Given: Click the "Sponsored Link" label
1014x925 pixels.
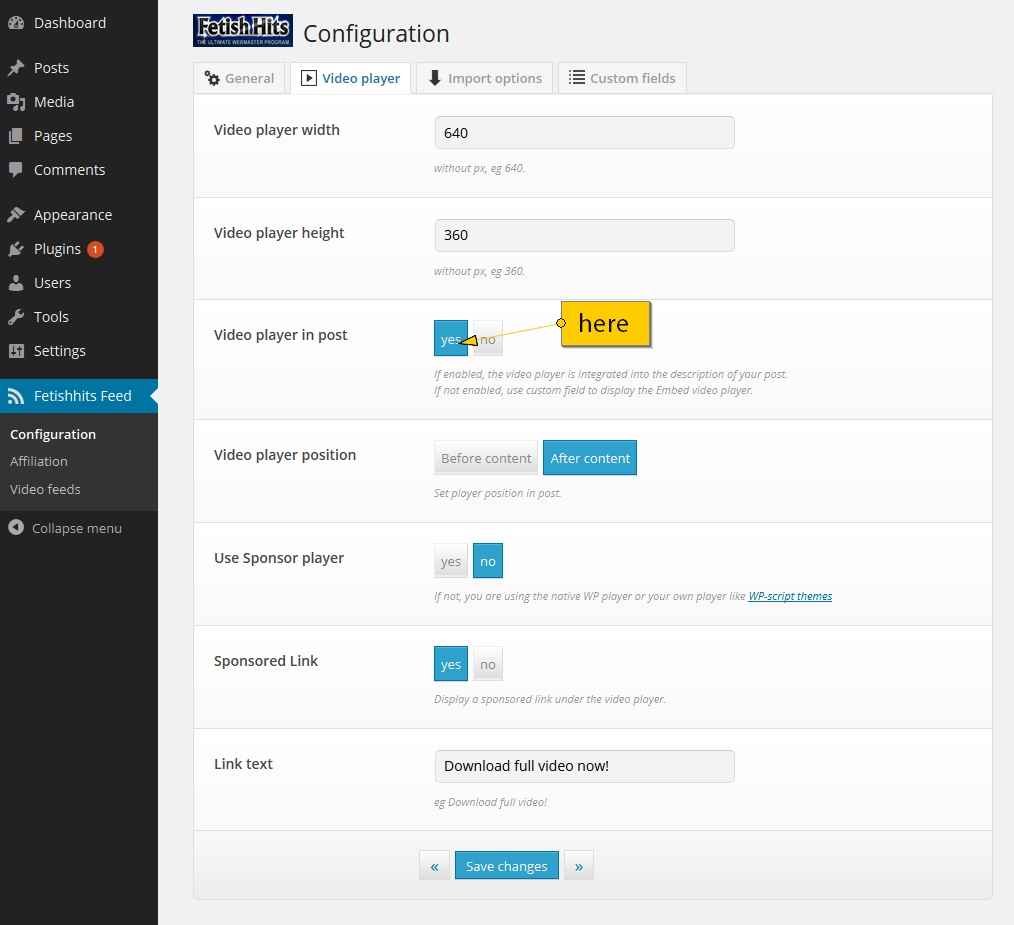Looking at the screenshot, I should point(266,661).
